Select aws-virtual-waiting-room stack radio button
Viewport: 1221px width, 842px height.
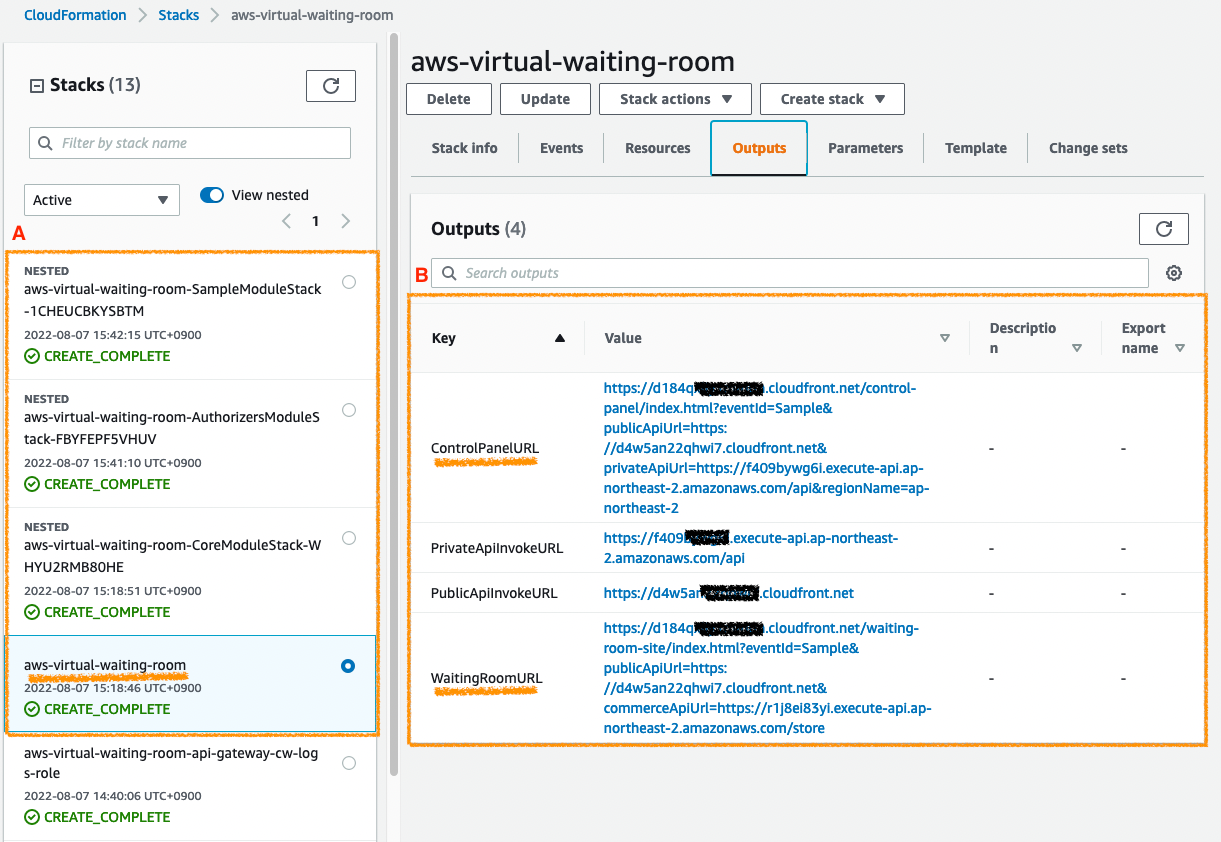pos(348,666)
